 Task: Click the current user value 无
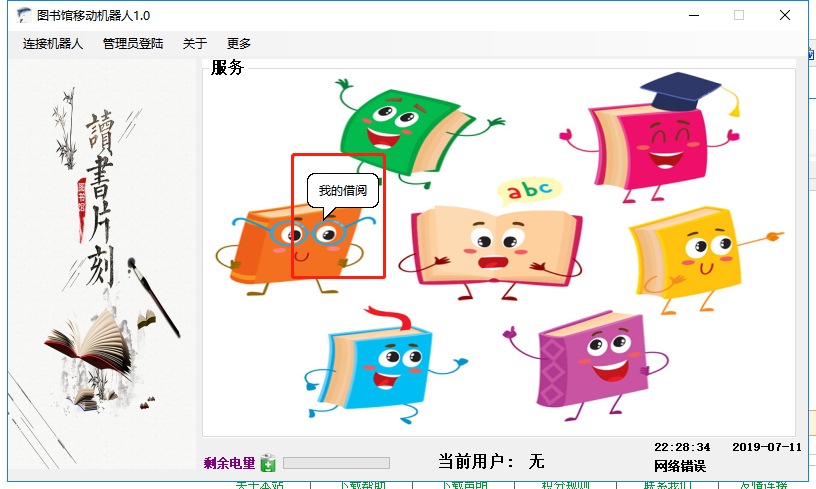point(537,461)
